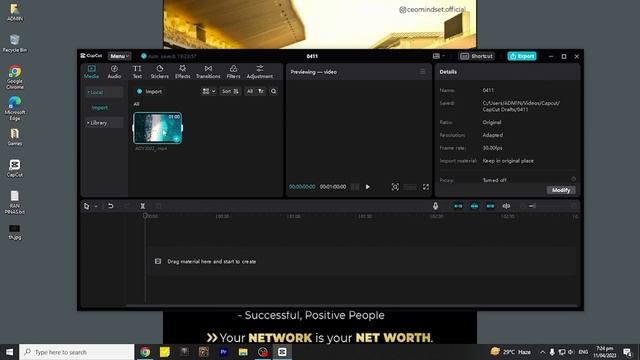640x360 pixels.
Task: Open Premiere Pro from the taskbar
Action: click(x=223, y=352)
